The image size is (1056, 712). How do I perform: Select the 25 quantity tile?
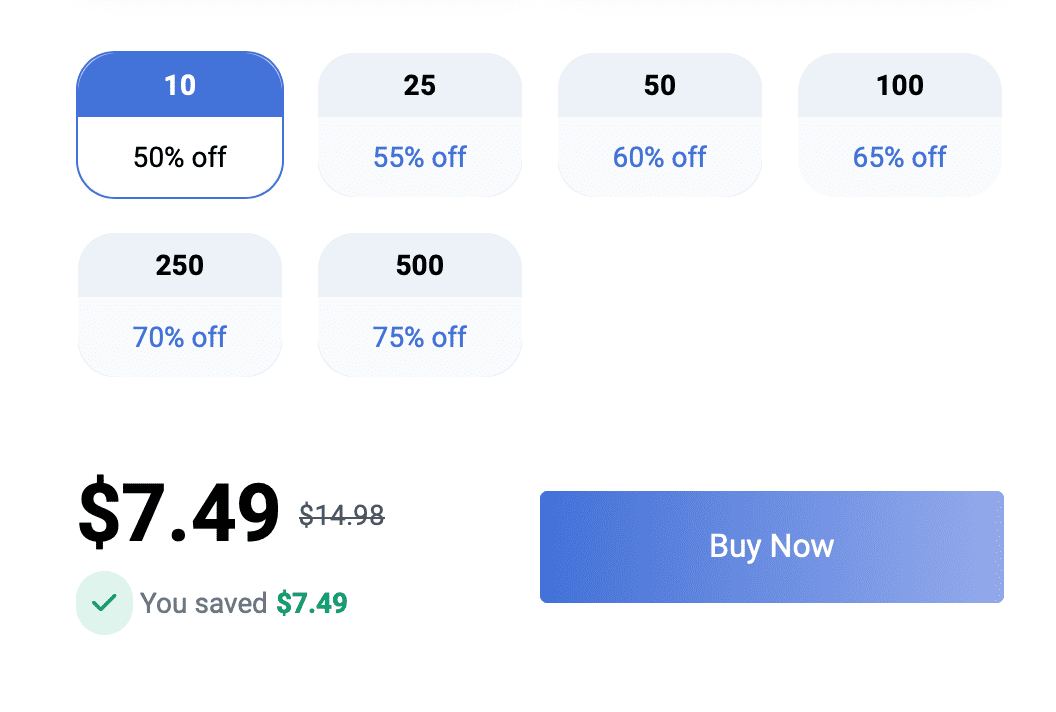point(419,124)
